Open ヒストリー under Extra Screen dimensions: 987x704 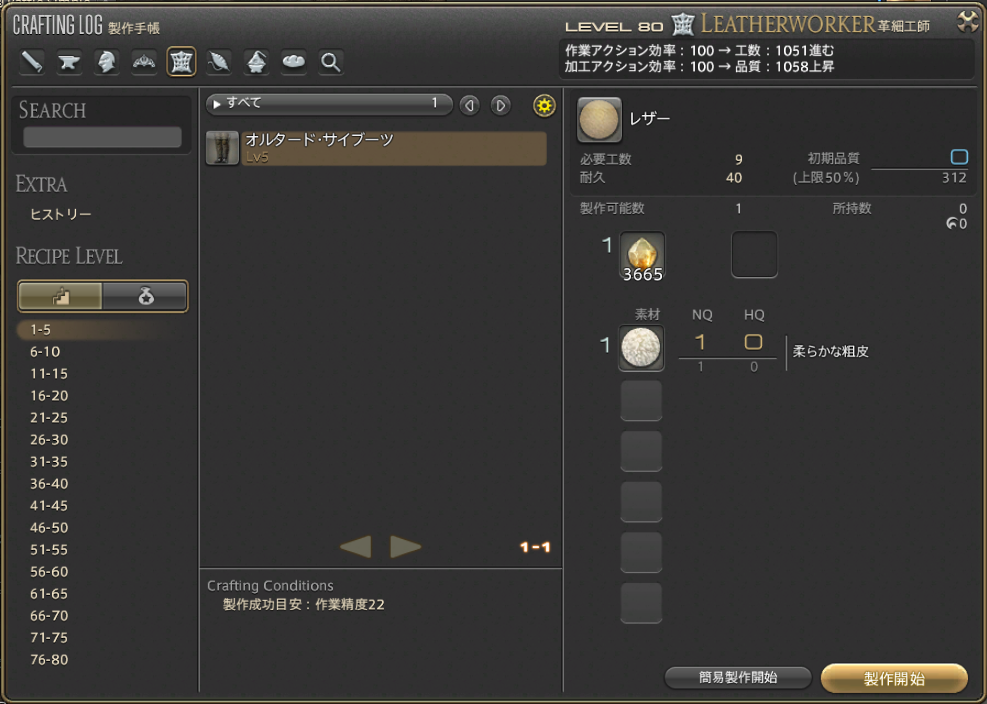[x=60, y=215]
